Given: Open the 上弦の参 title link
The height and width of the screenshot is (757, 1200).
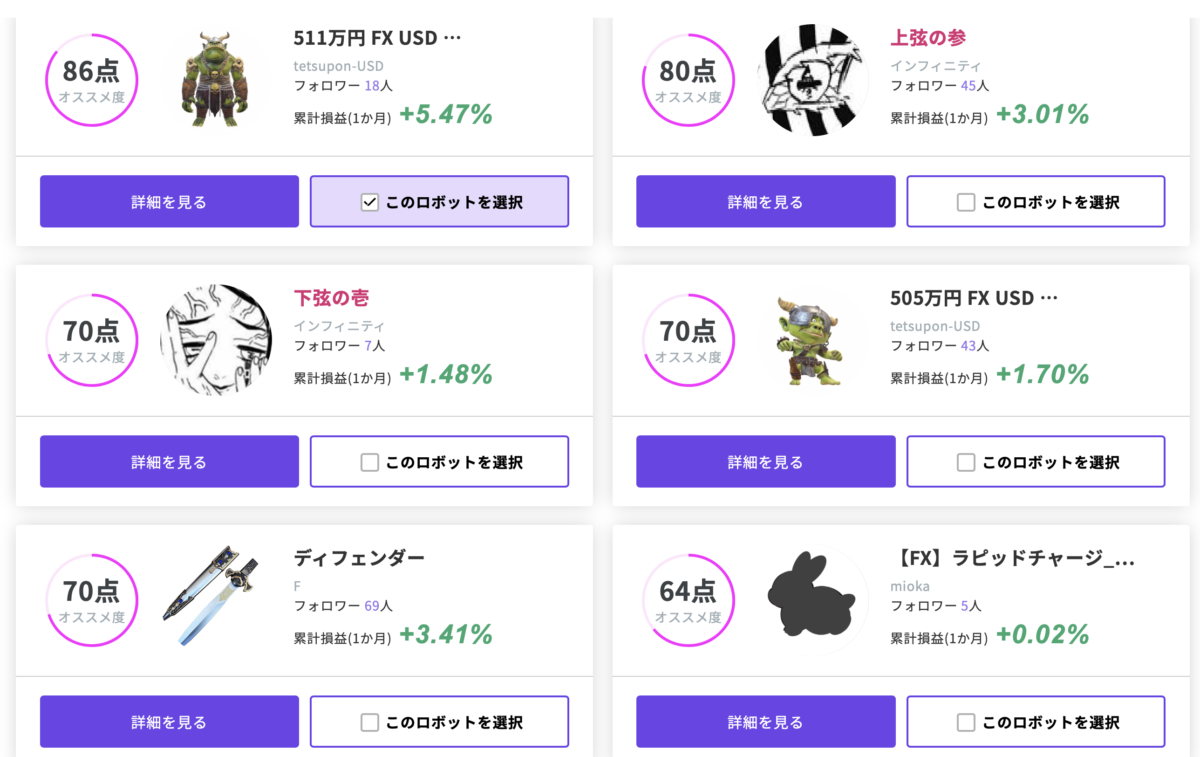Looking at the screenshot, I should coord(928,38).
